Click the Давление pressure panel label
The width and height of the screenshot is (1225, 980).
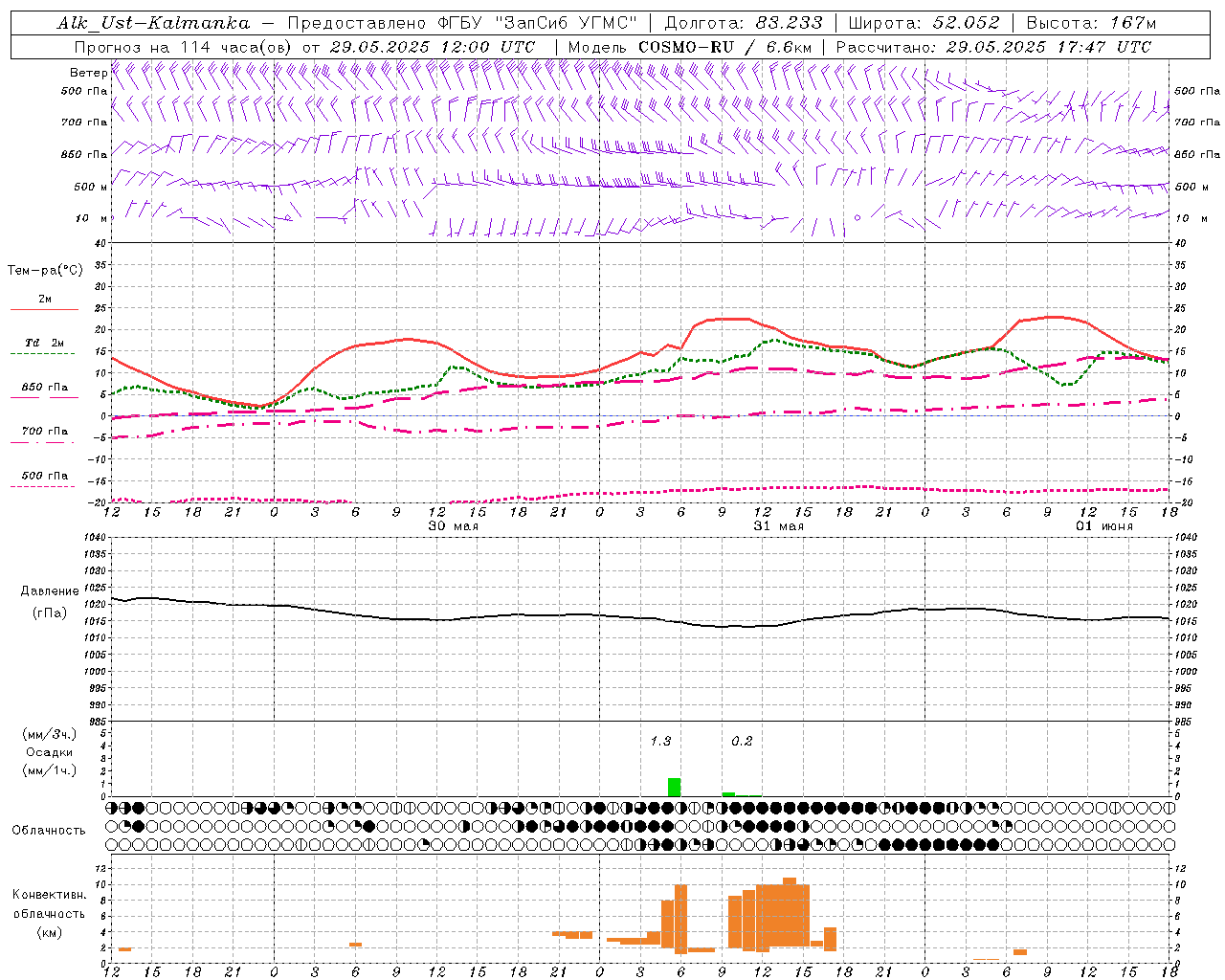click(50, 590)
